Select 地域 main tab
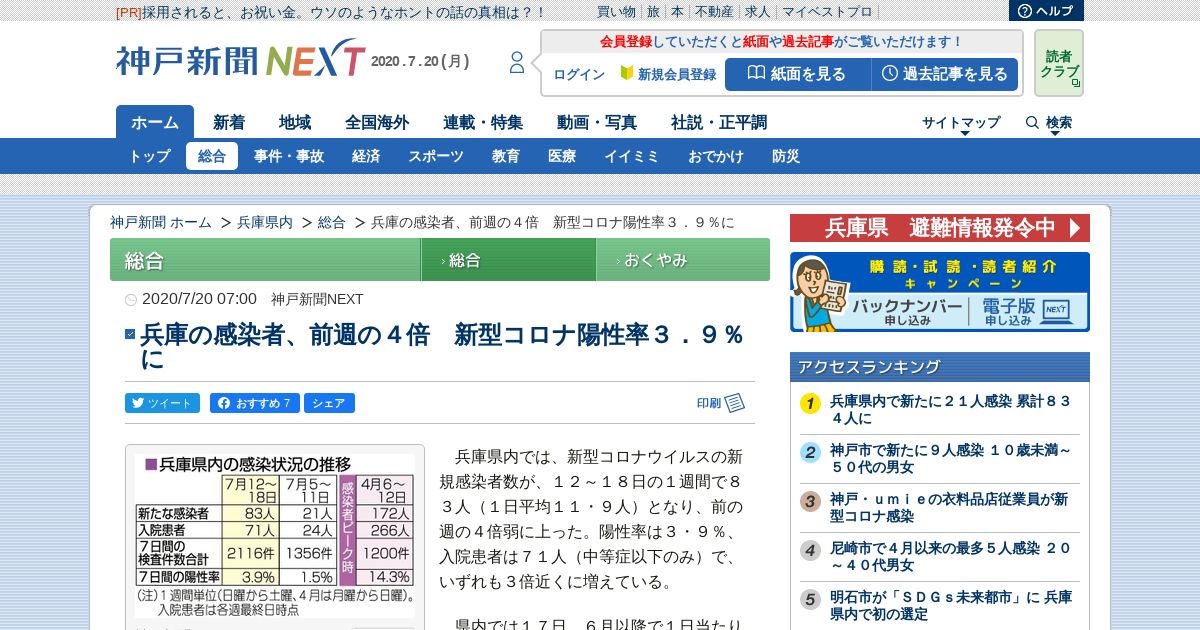Screen dimensions: 1200x630 tap(295, 122)
